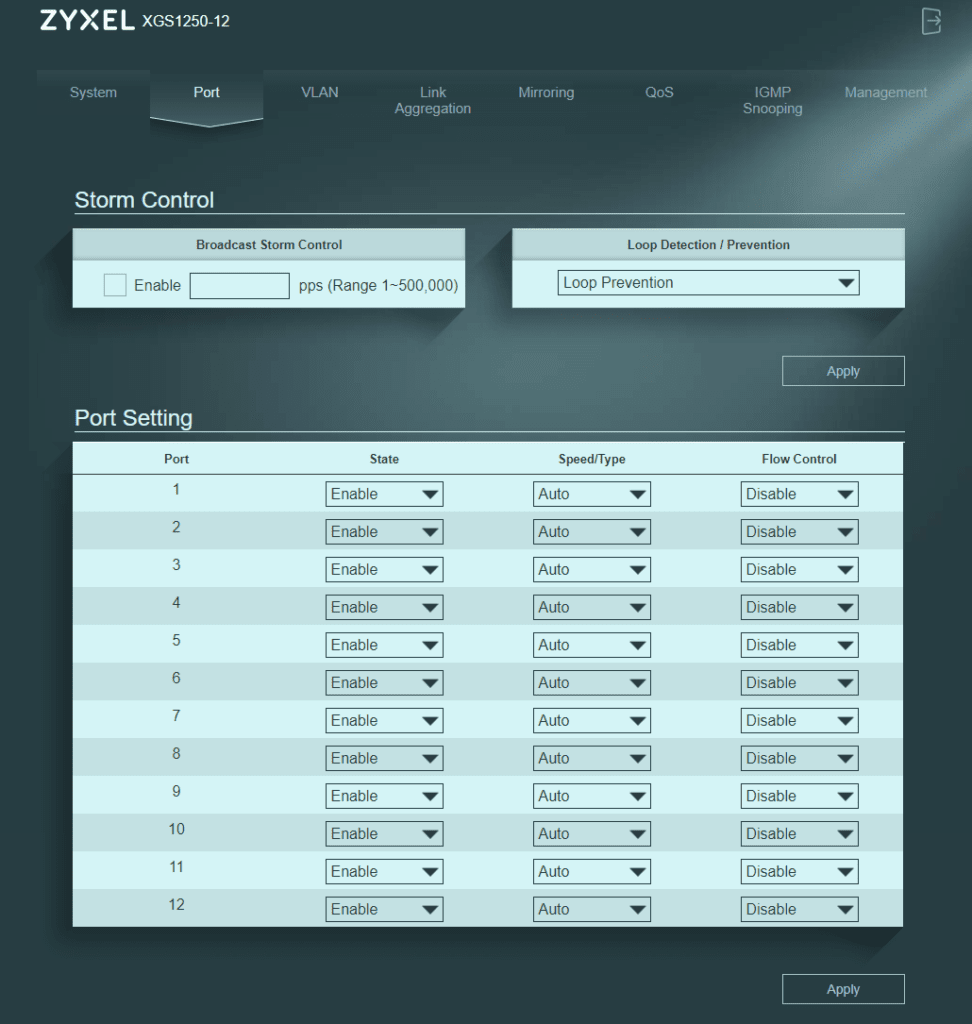972x1024 pixels.
Task: Go to the Link Aggregation tab
Action: (x=432, y=100)
